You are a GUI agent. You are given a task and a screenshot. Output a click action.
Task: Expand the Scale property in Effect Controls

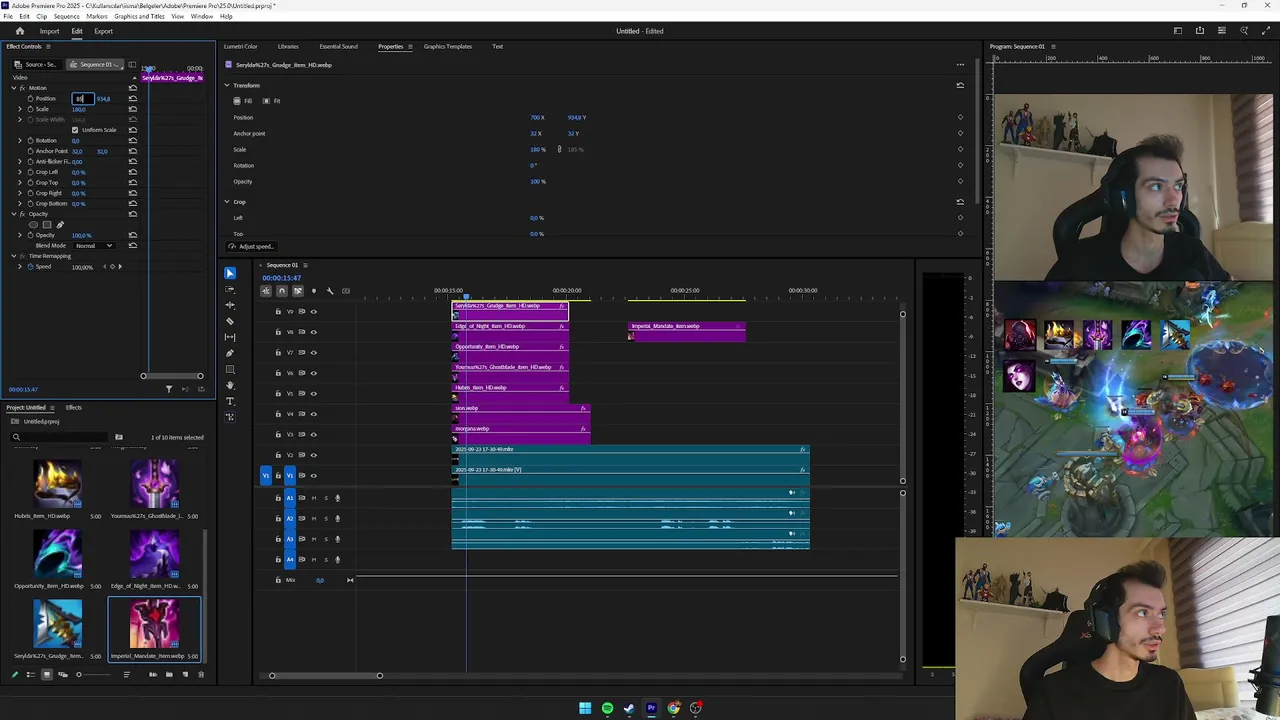click(x=19, y=109)
